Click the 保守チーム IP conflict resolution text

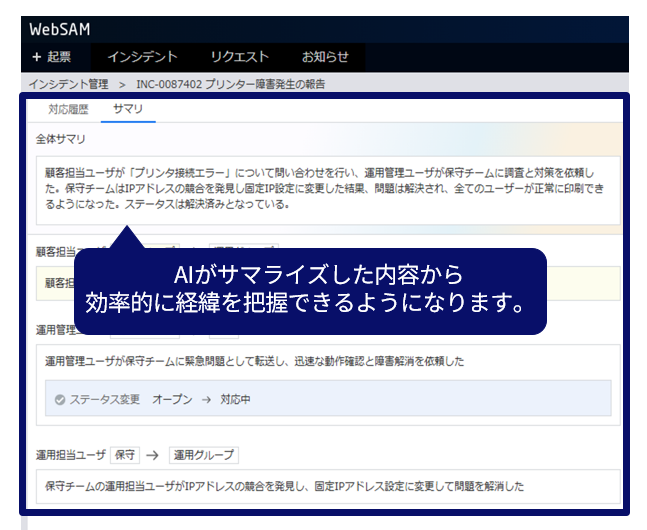[285, 486]
